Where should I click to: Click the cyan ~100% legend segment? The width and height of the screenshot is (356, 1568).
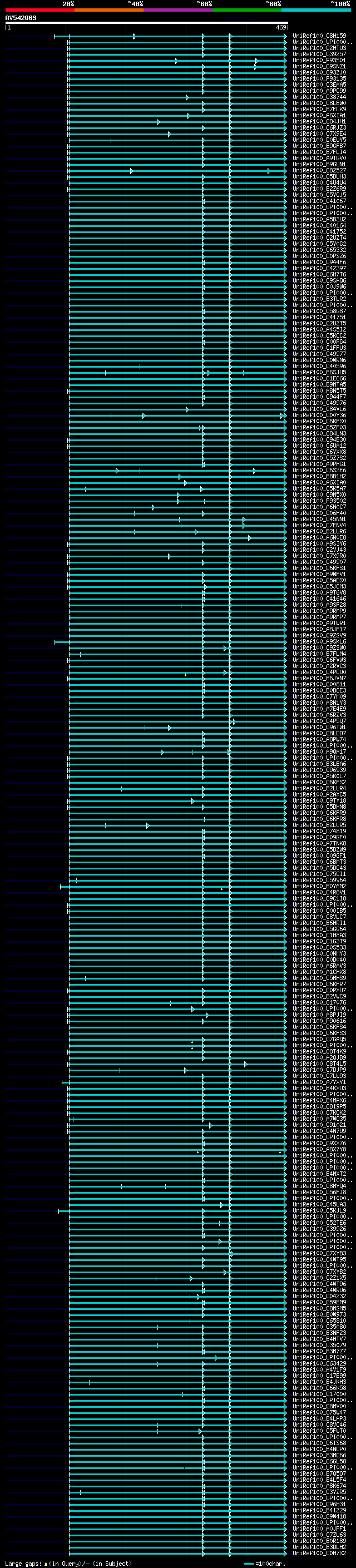click(316, 10)
